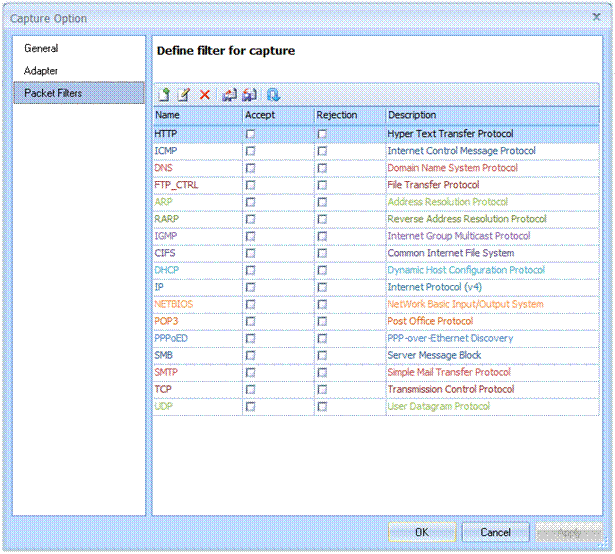This screenshot has height=554, width=615.
Task: Click the Cancel button
Action: click(495, 532)
